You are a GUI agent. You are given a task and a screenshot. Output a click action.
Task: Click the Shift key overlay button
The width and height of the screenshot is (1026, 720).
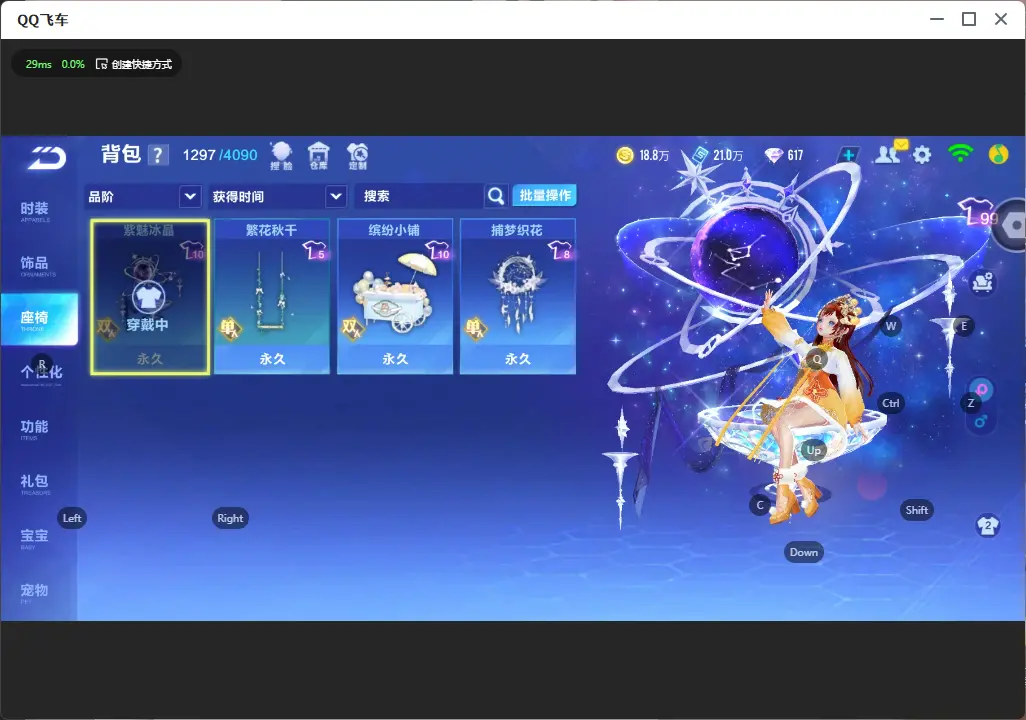pos(917,511)
